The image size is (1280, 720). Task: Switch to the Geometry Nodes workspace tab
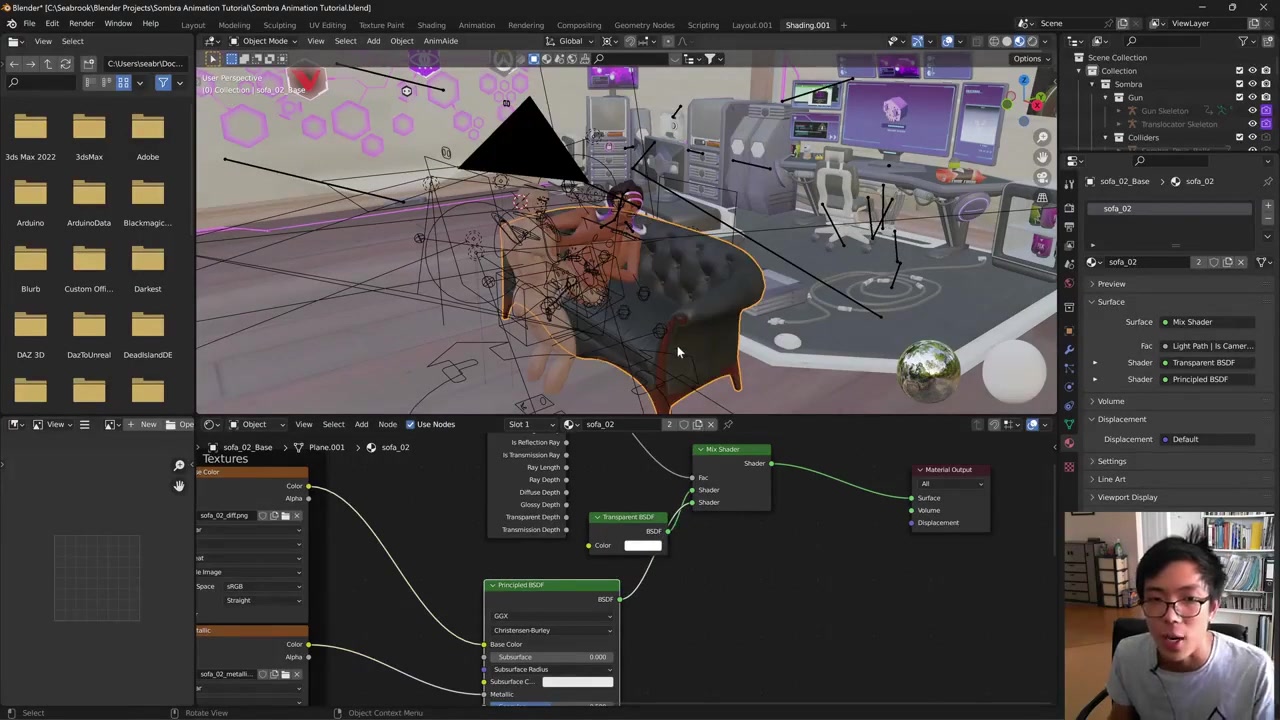(x=643, y=25)
